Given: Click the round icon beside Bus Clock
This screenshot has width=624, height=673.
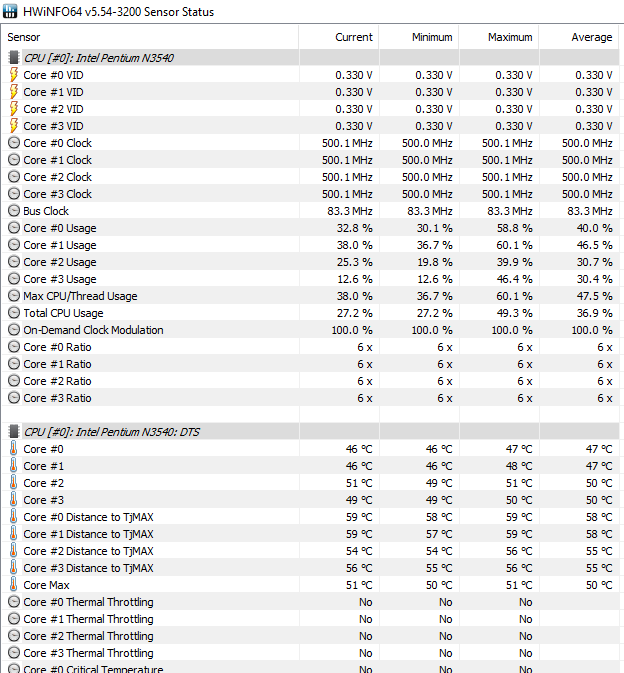Looking at the screenshot, I should [x=14, y=211].
